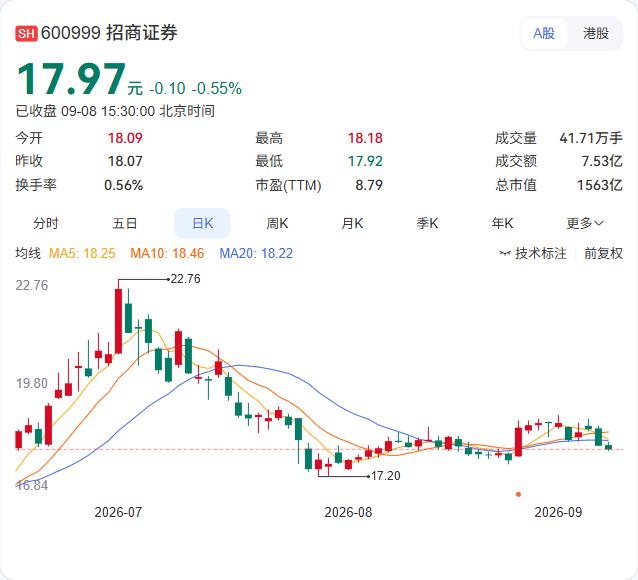Click the stock name 600999 招商证券

coord(109,33)
